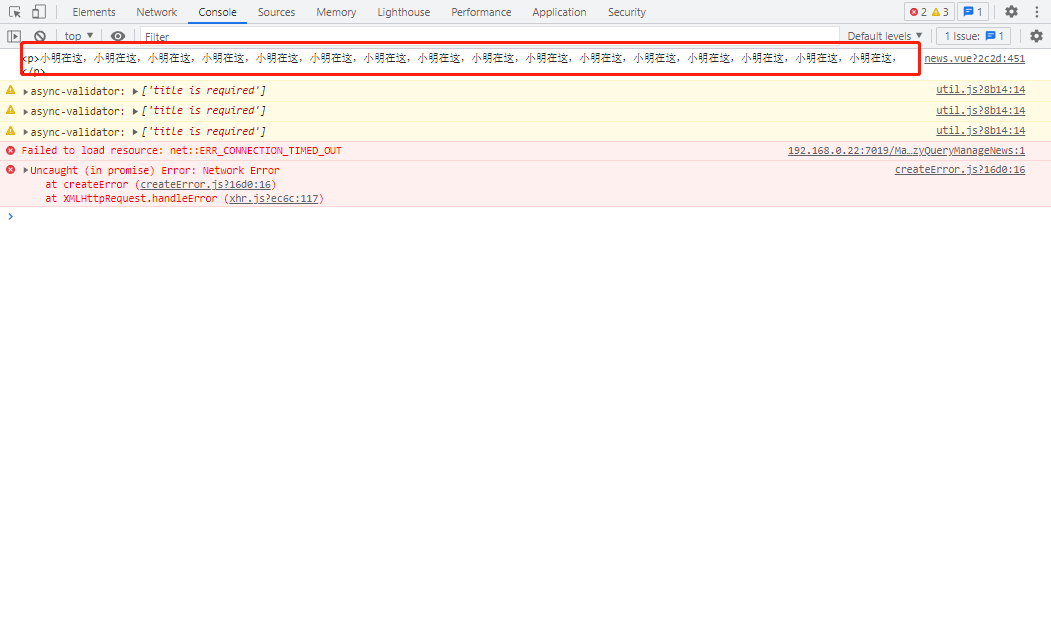Open the Application tab
This screenshot has width=1051, height=625.
(559, 12)
